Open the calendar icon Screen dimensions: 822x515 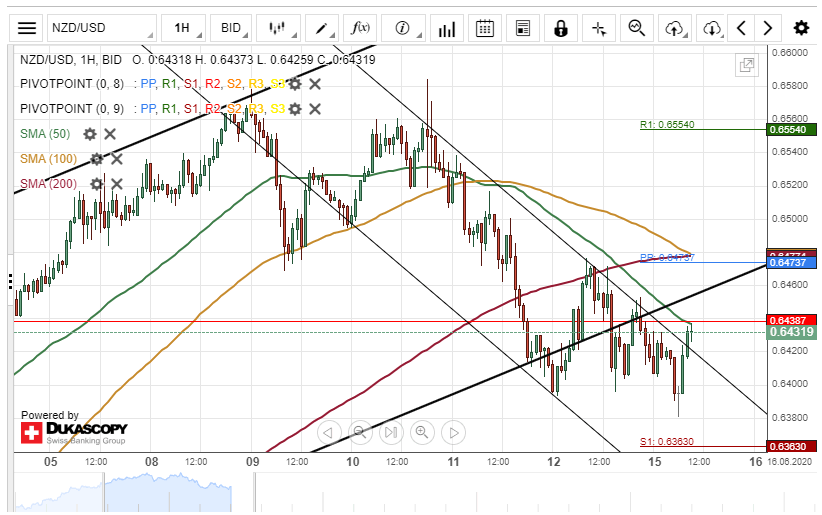click(x=485, y=28)
